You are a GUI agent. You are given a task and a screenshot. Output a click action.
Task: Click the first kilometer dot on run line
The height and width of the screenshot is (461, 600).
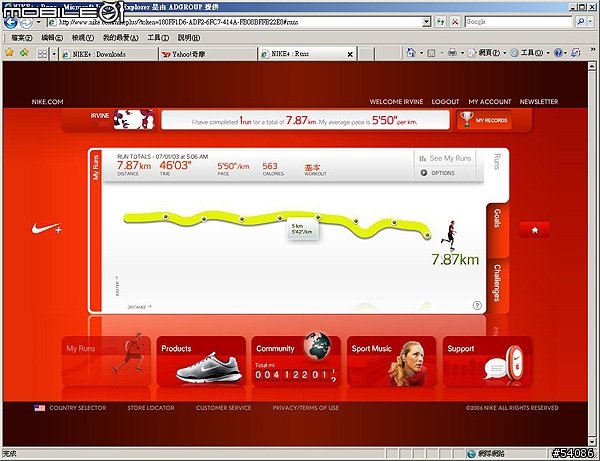[165, 217]
